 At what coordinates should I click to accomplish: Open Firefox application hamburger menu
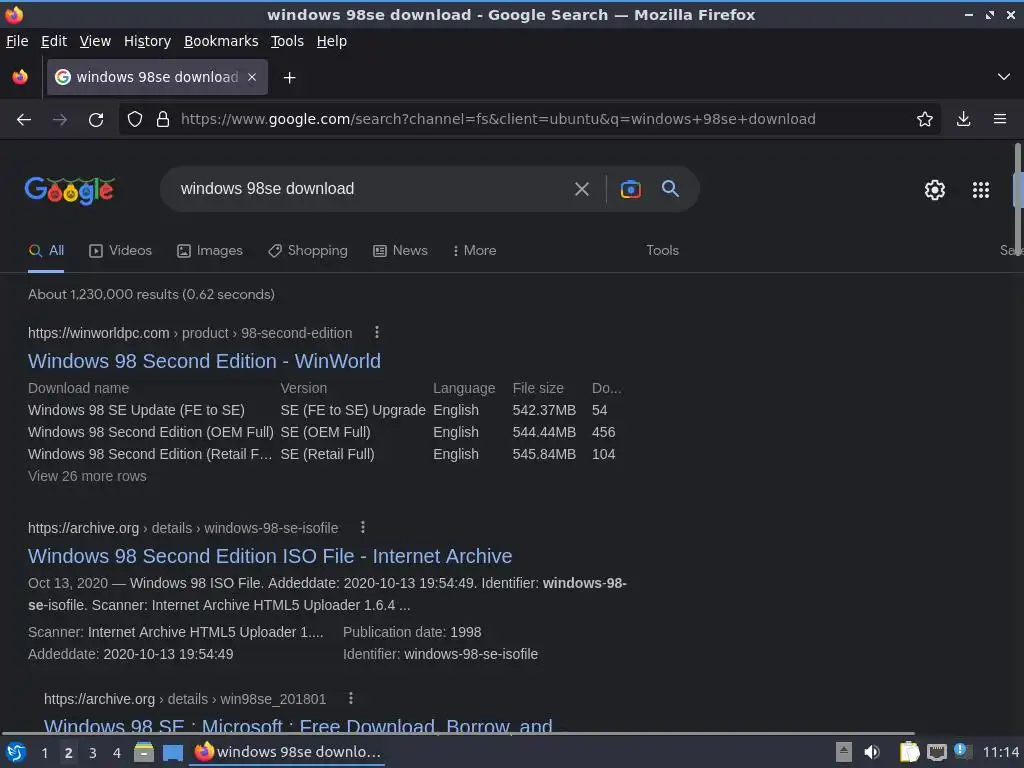(x=1000, y=119)
